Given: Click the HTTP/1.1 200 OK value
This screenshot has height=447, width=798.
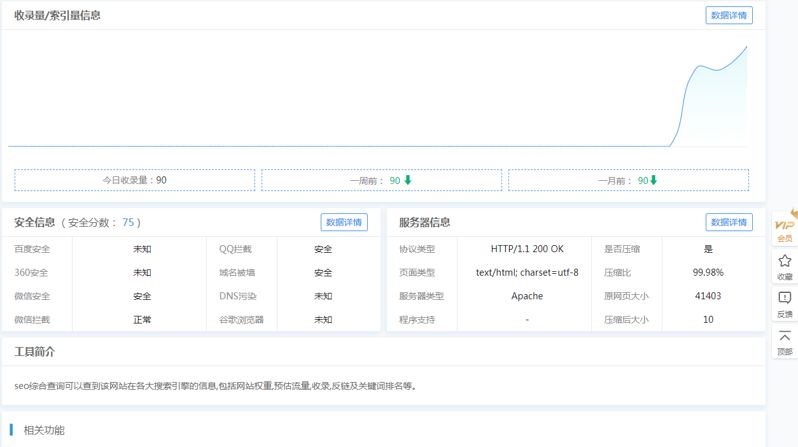Looking at the screenshot, I should coord(527,249).
